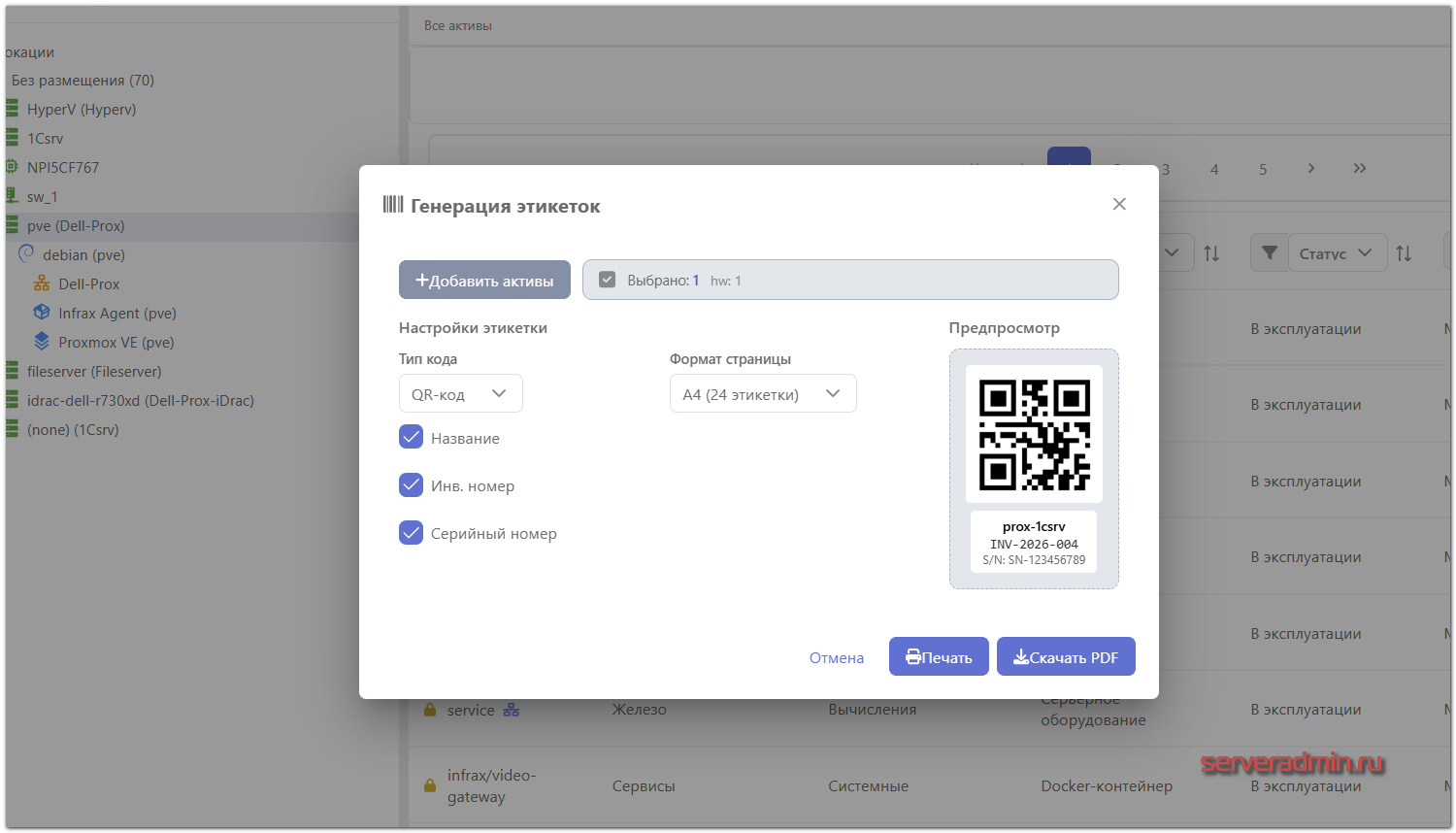Disable the Серийный номер checkbox
Screen dimensions: 1456x833
click(x=412, y=533)
